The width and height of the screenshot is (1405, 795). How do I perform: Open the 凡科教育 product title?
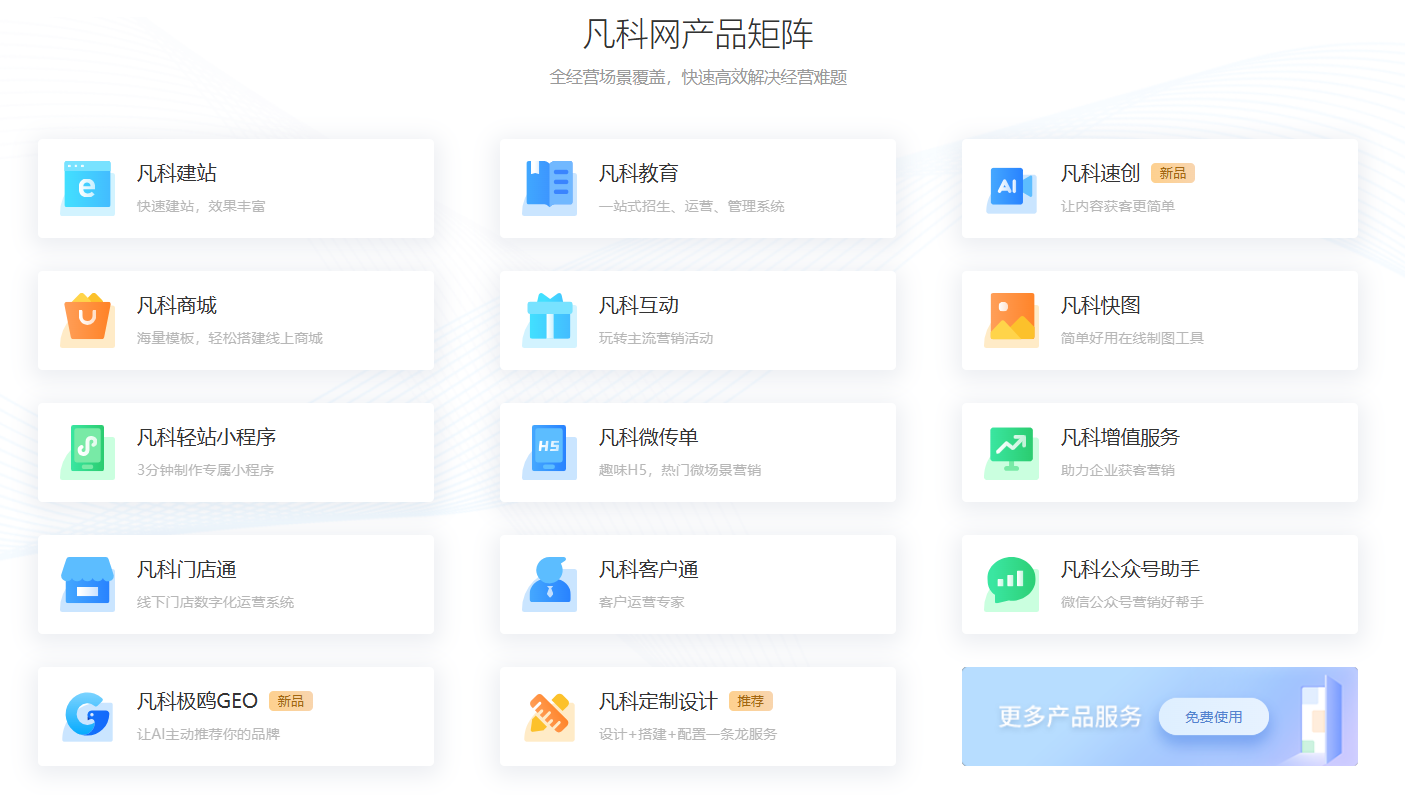point(639,173)
